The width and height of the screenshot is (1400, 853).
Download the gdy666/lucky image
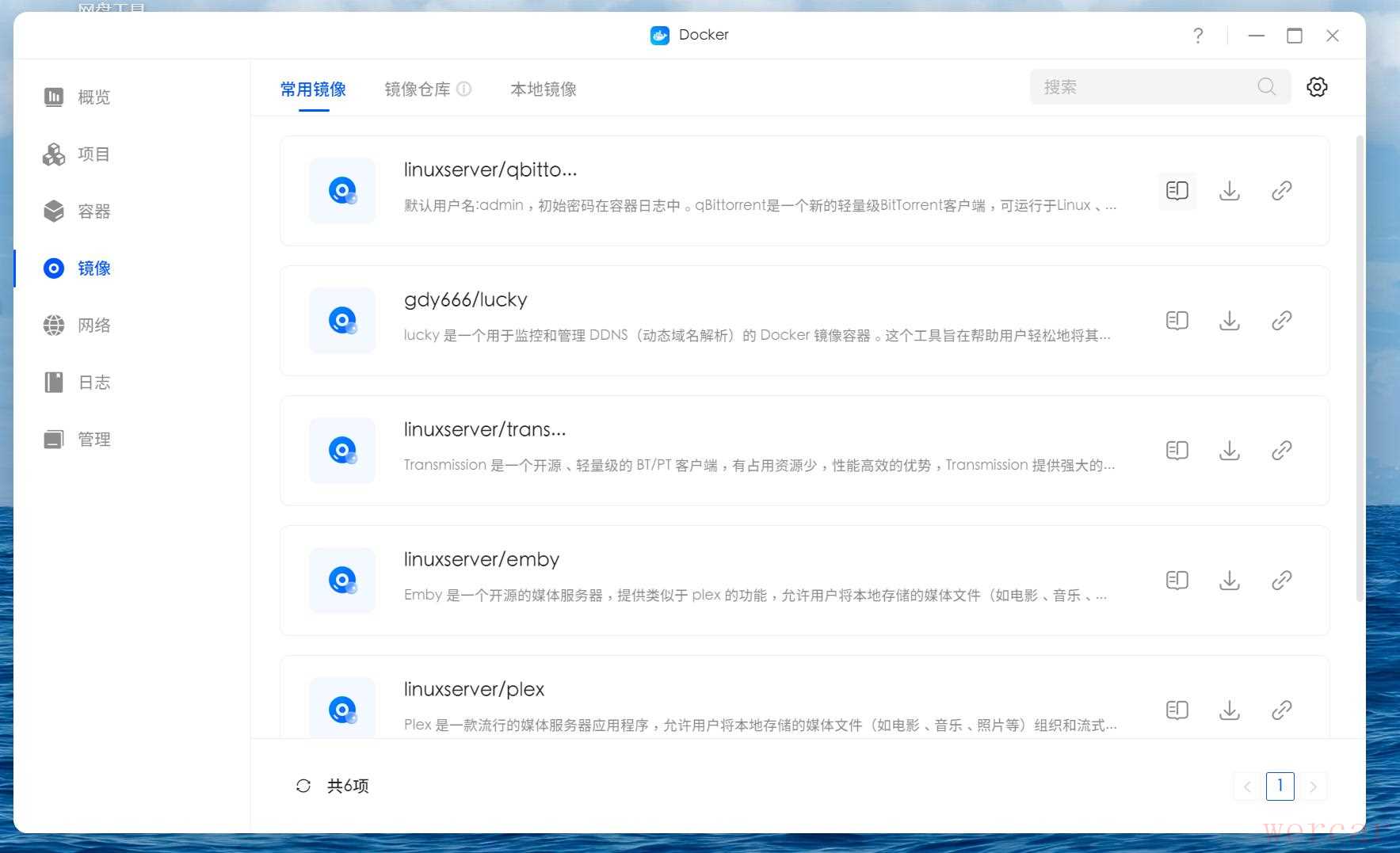pyautogui.click(x=1229, y=321)
